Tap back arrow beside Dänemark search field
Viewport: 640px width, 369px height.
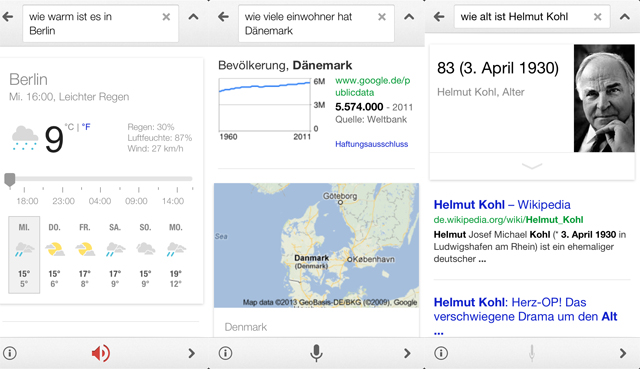(223, 17)
